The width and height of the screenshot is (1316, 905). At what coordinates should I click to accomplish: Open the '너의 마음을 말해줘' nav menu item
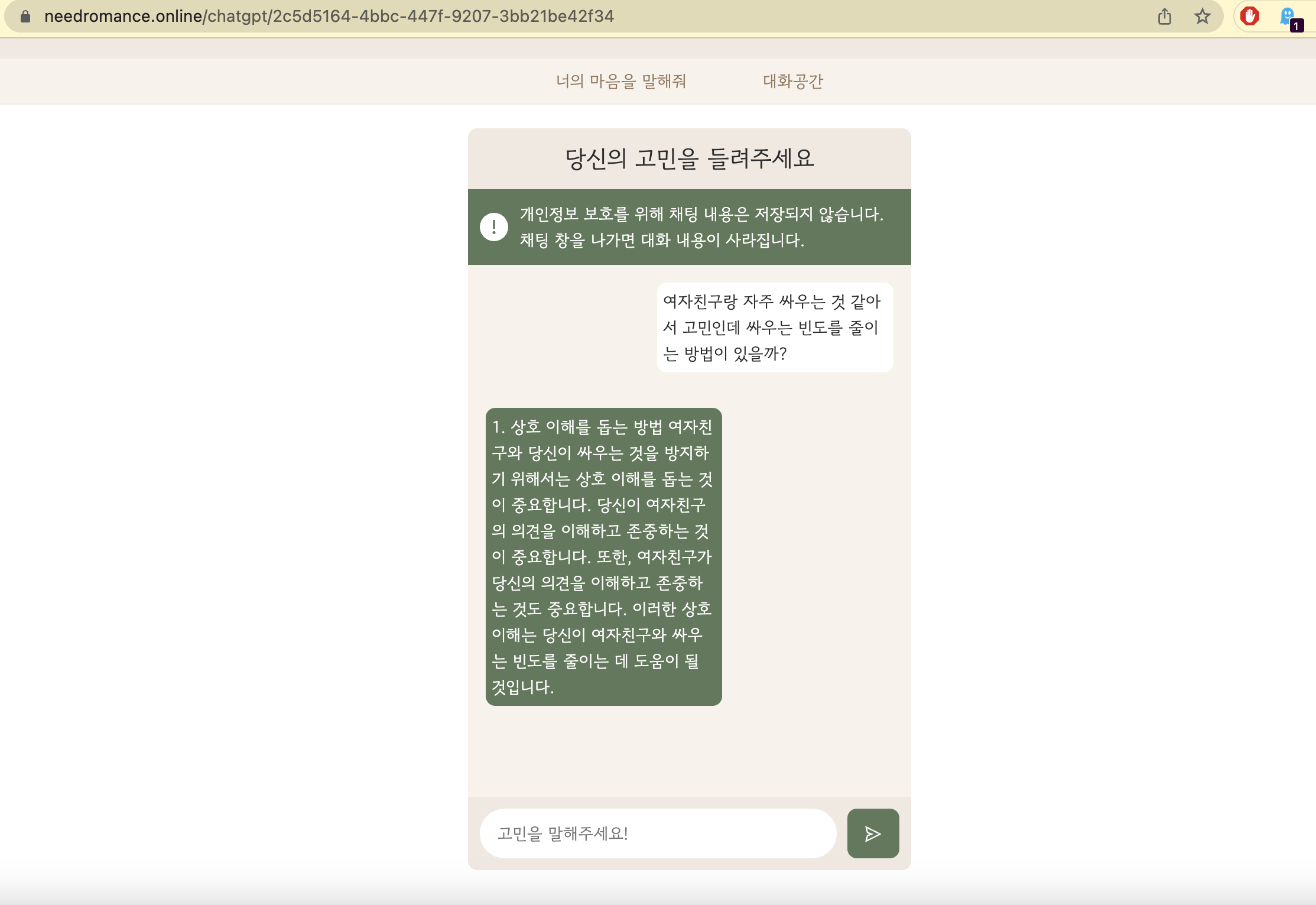621,81
